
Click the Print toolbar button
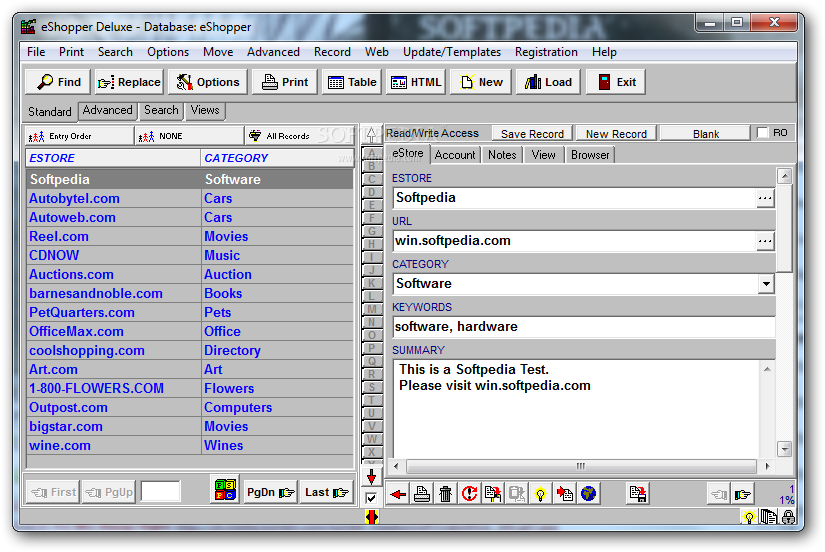pos(285,82)
